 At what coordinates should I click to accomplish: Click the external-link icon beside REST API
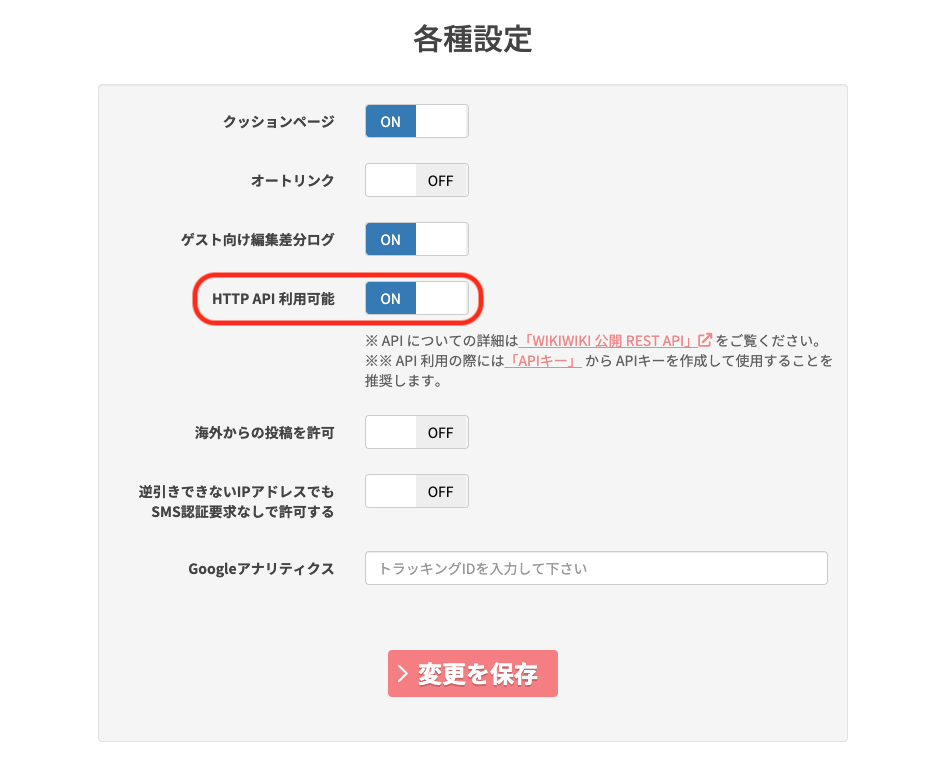705,340
